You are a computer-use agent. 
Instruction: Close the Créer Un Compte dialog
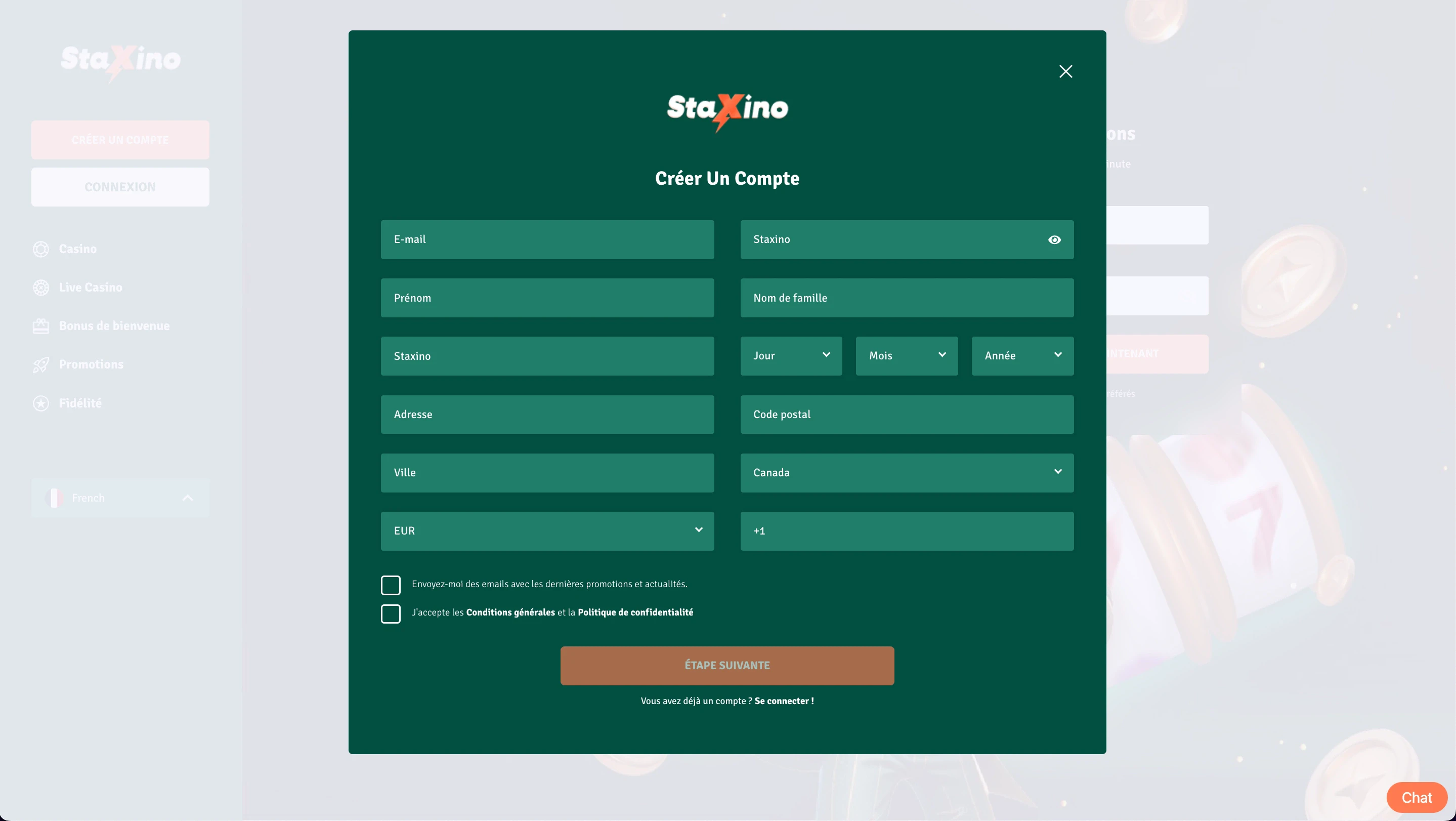point(1065,71)
